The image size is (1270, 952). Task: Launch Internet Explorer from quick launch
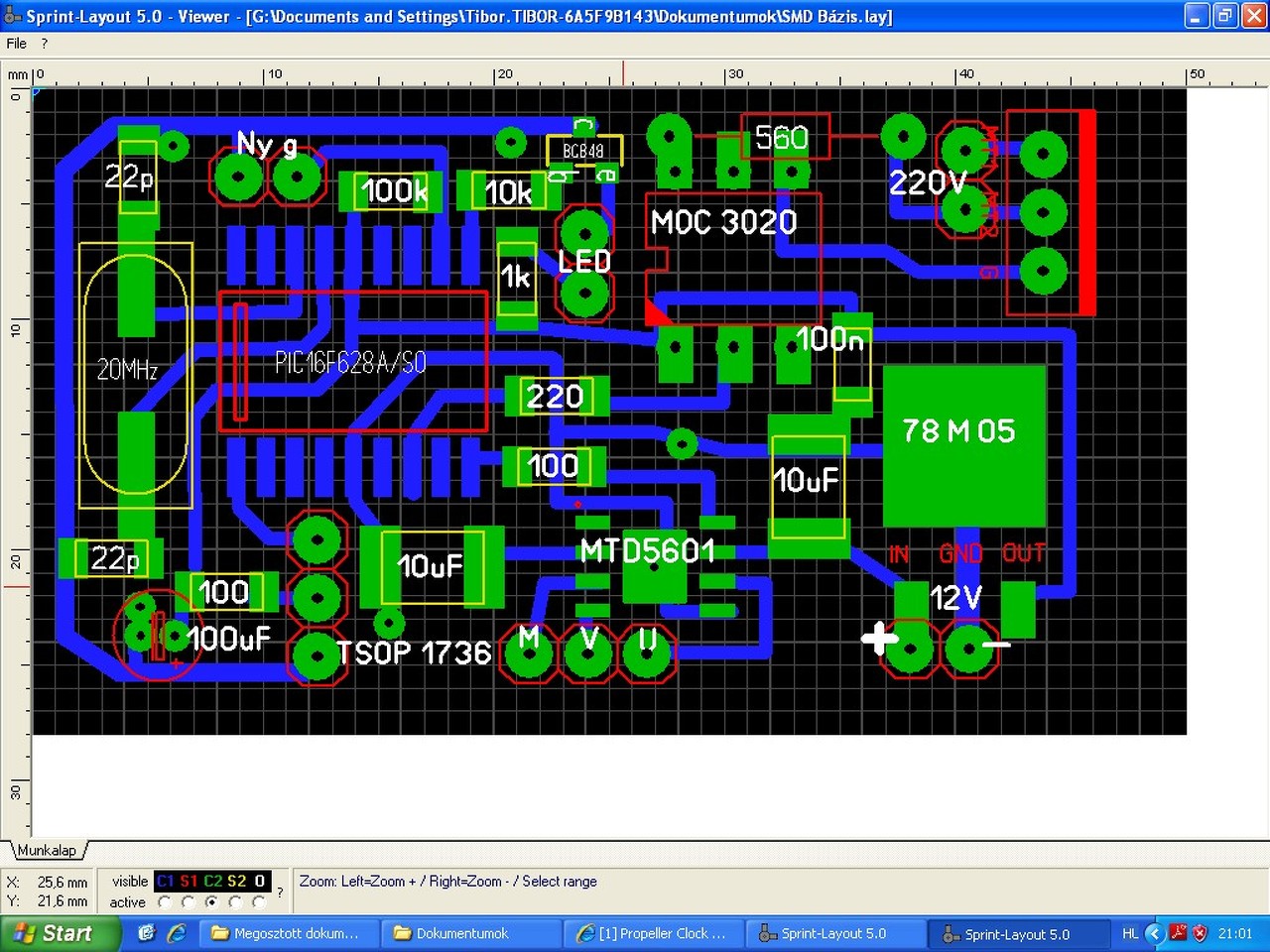(177, 933)
